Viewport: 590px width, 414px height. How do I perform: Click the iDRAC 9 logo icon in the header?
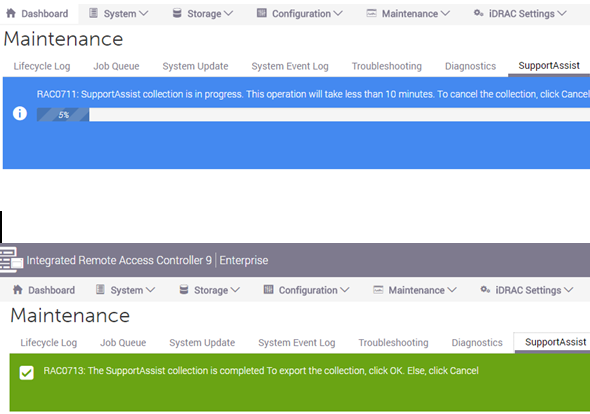(x=11, y=260)
